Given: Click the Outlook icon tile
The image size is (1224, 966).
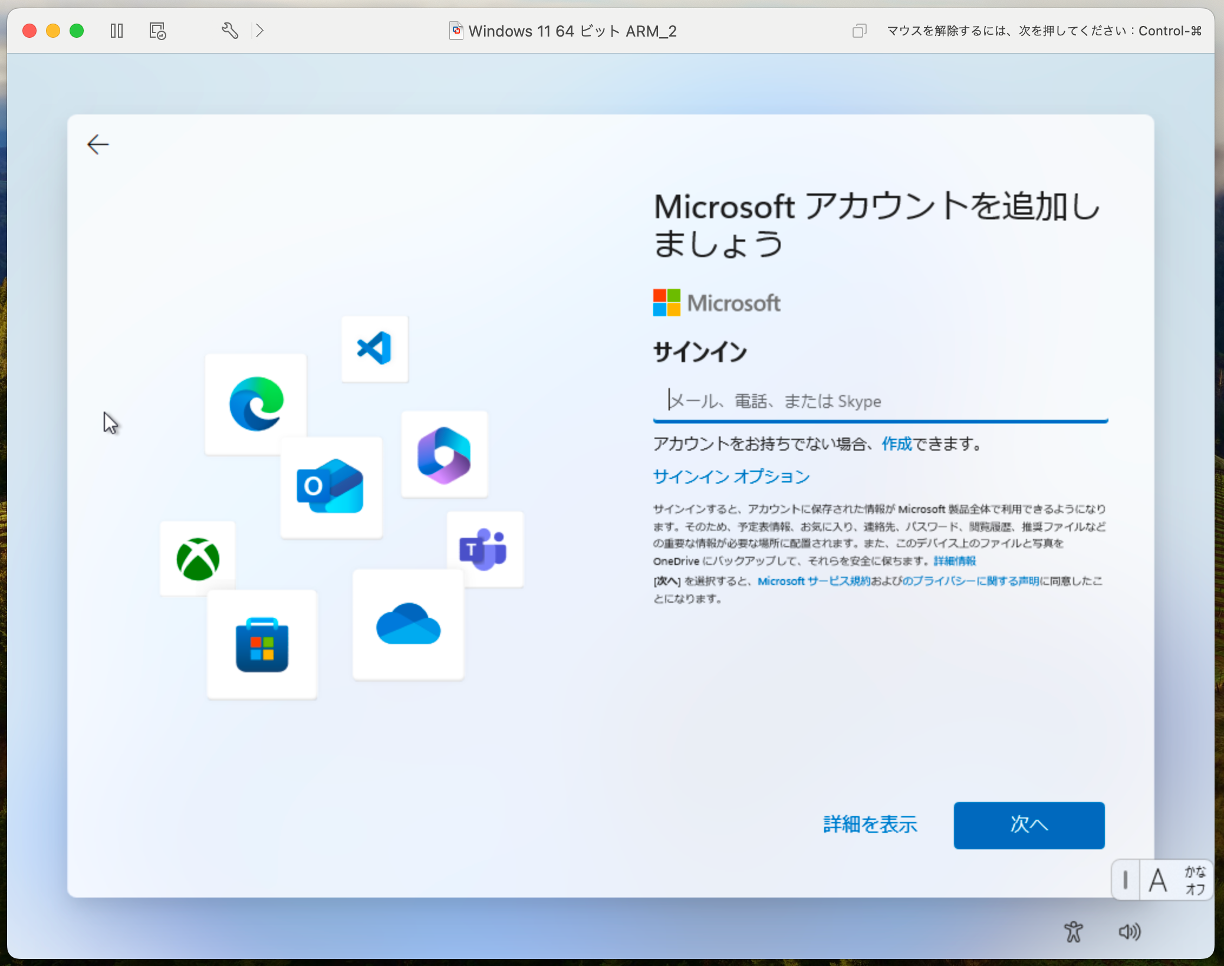Looking at the screenshot, I should tap(331, 487).
